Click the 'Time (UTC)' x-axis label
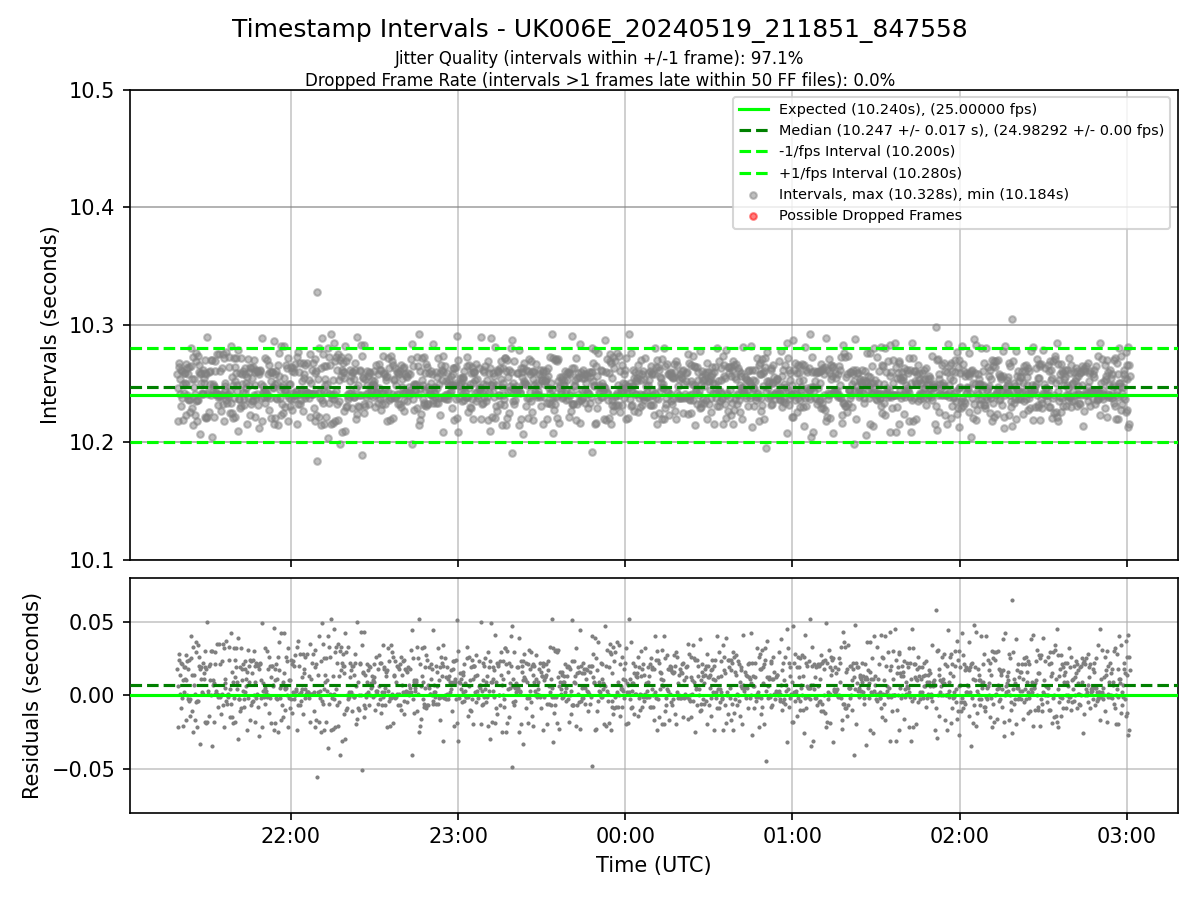 point(653,865)
